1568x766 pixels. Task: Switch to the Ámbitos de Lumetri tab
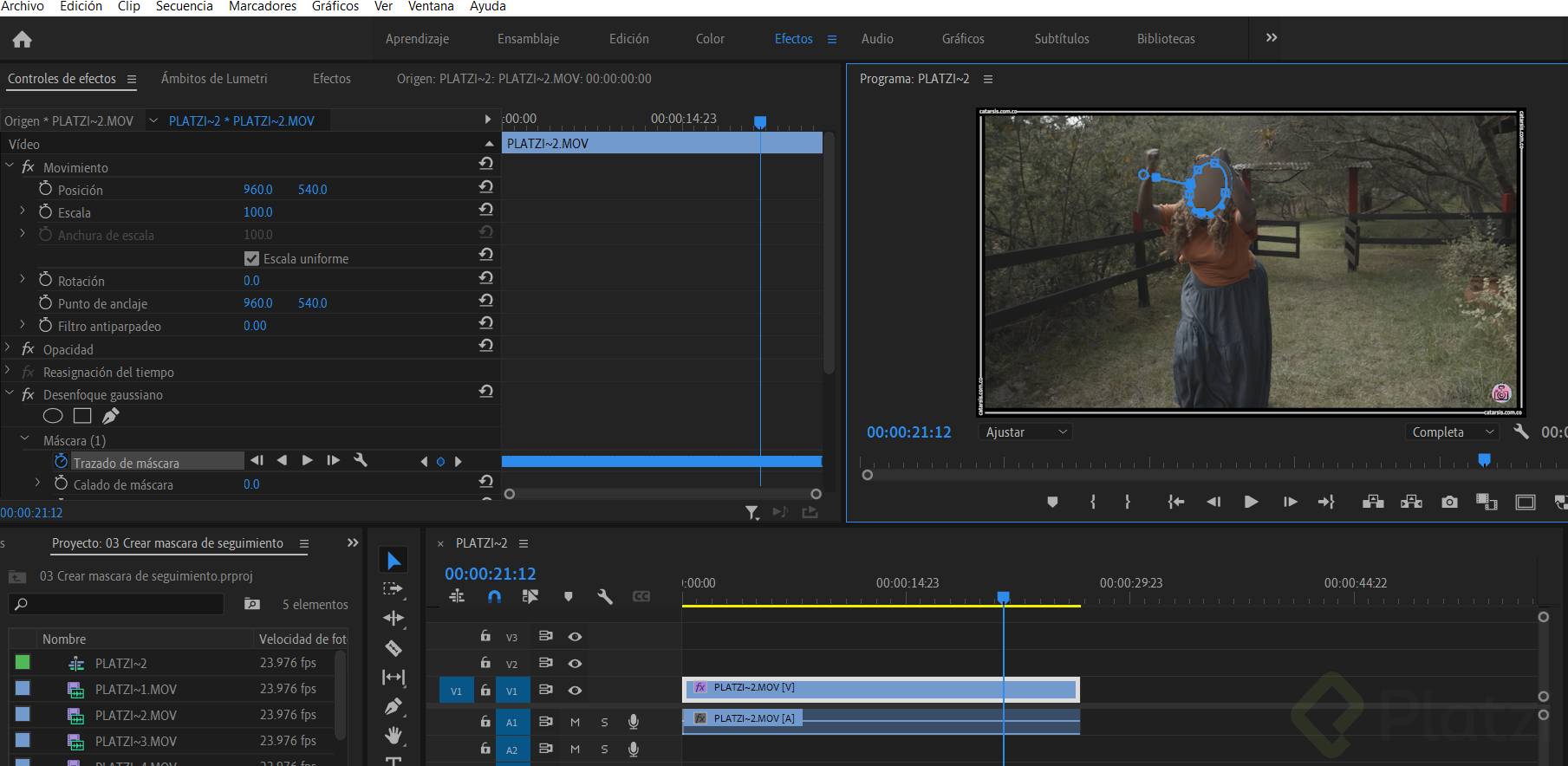point(214,79)
